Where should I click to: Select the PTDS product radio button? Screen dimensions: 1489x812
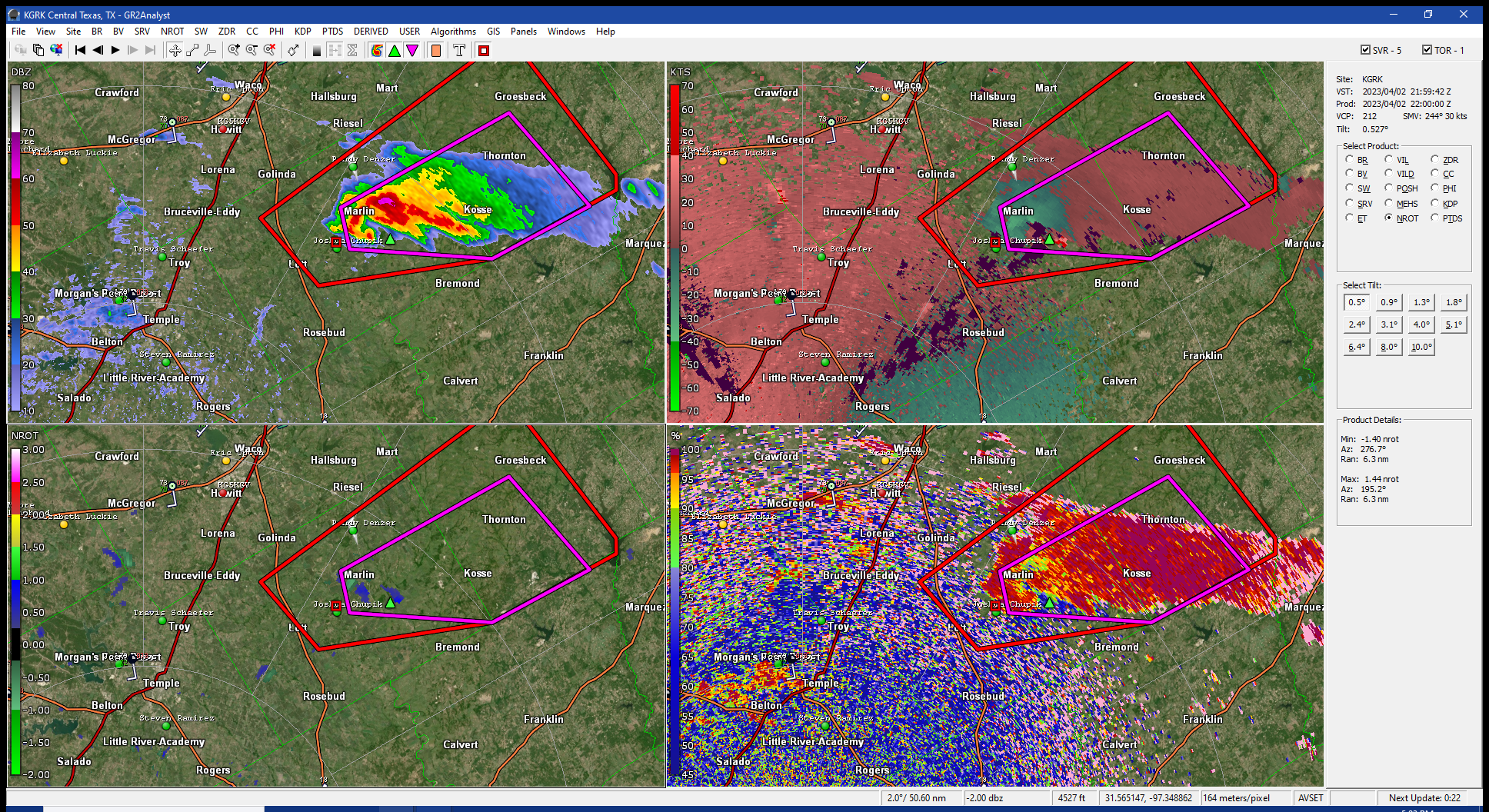1434,218
